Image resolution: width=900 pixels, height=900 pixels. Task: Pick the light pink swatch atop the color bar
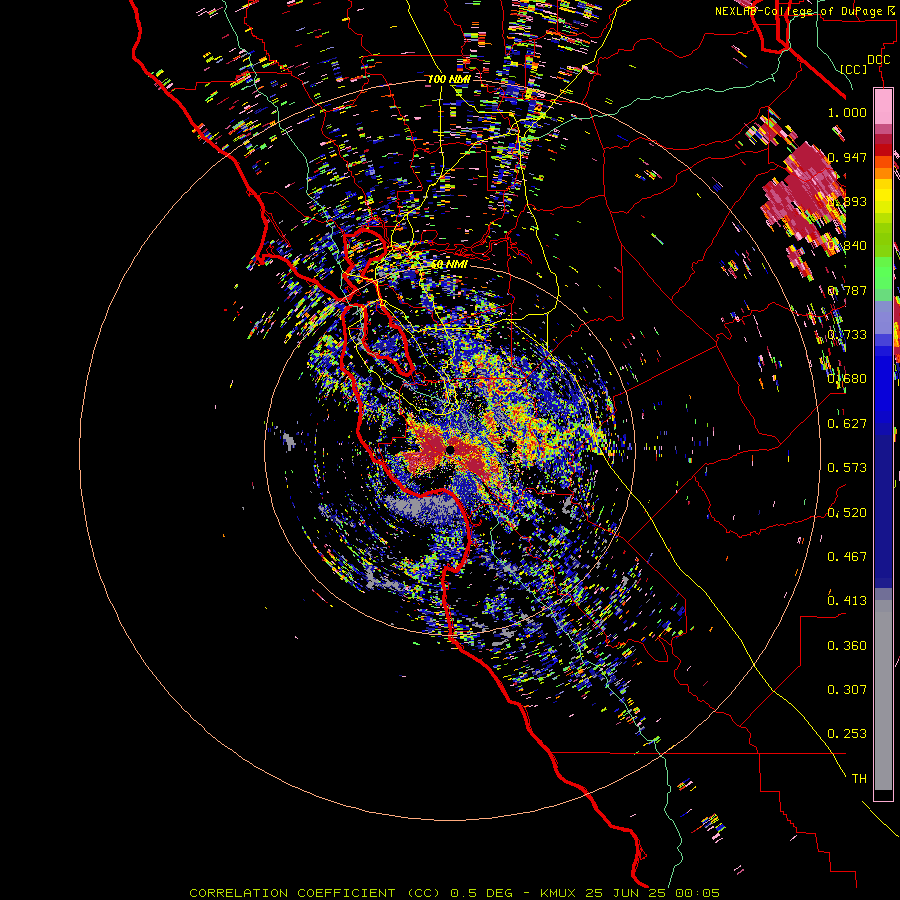point(883,106)
